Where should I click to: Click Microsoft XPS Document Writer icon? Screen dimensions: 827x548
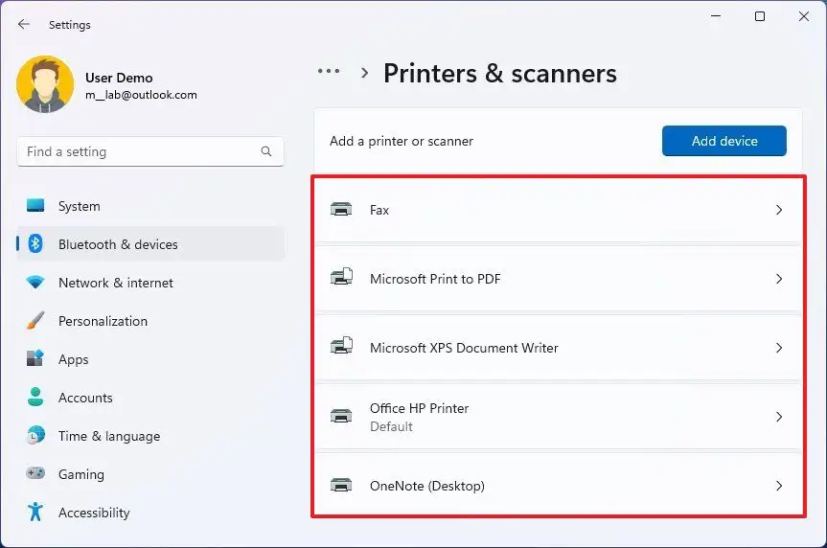341,346
